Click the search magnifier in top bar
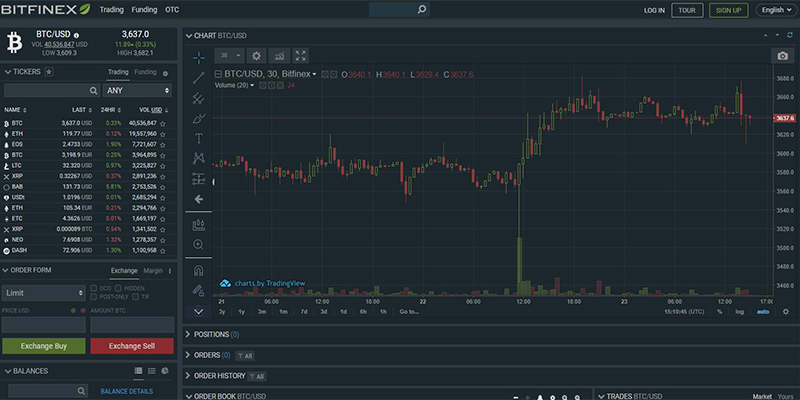The height and width of the screenshot is (400, 800). tap(421, 10)
